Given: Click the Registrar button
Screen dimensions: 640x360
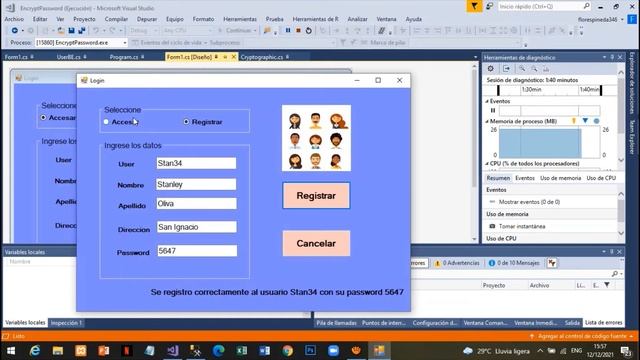Looking at the screenshot, I should tap(316, 196).
